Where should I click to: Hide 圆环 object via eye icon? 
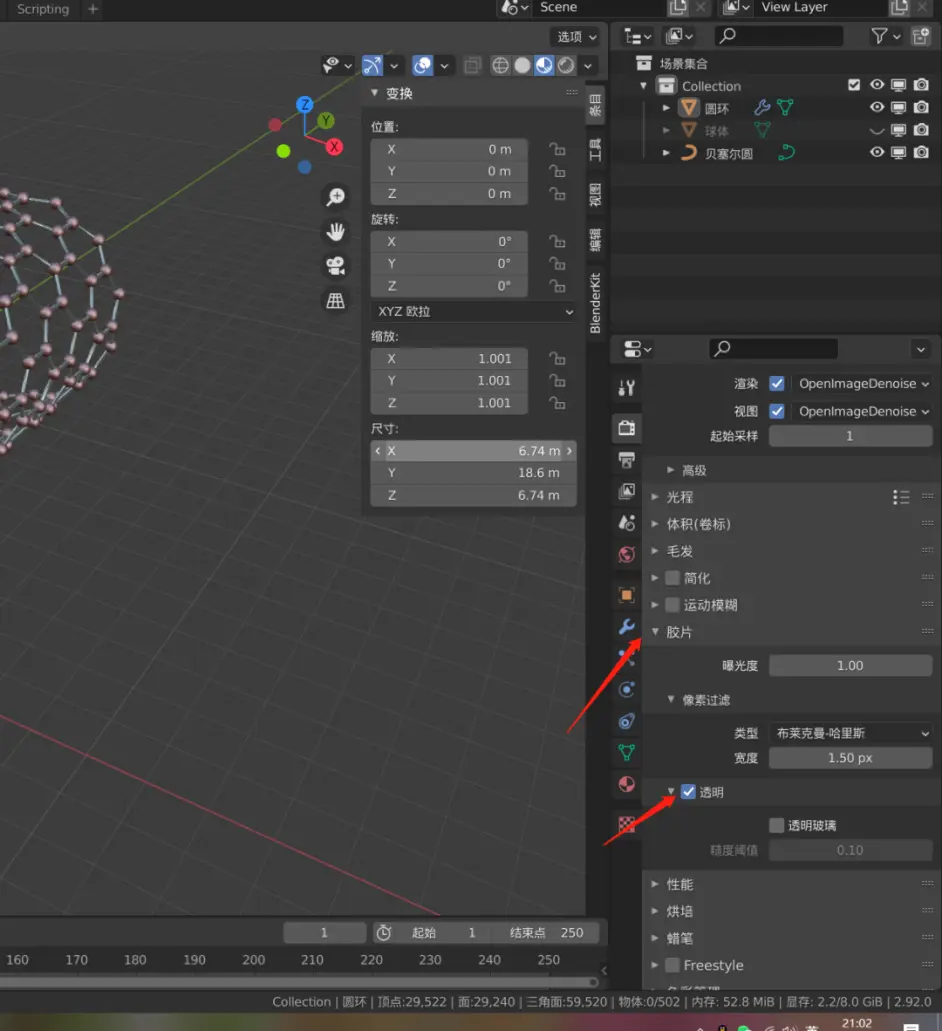click(x=877, y=107)
